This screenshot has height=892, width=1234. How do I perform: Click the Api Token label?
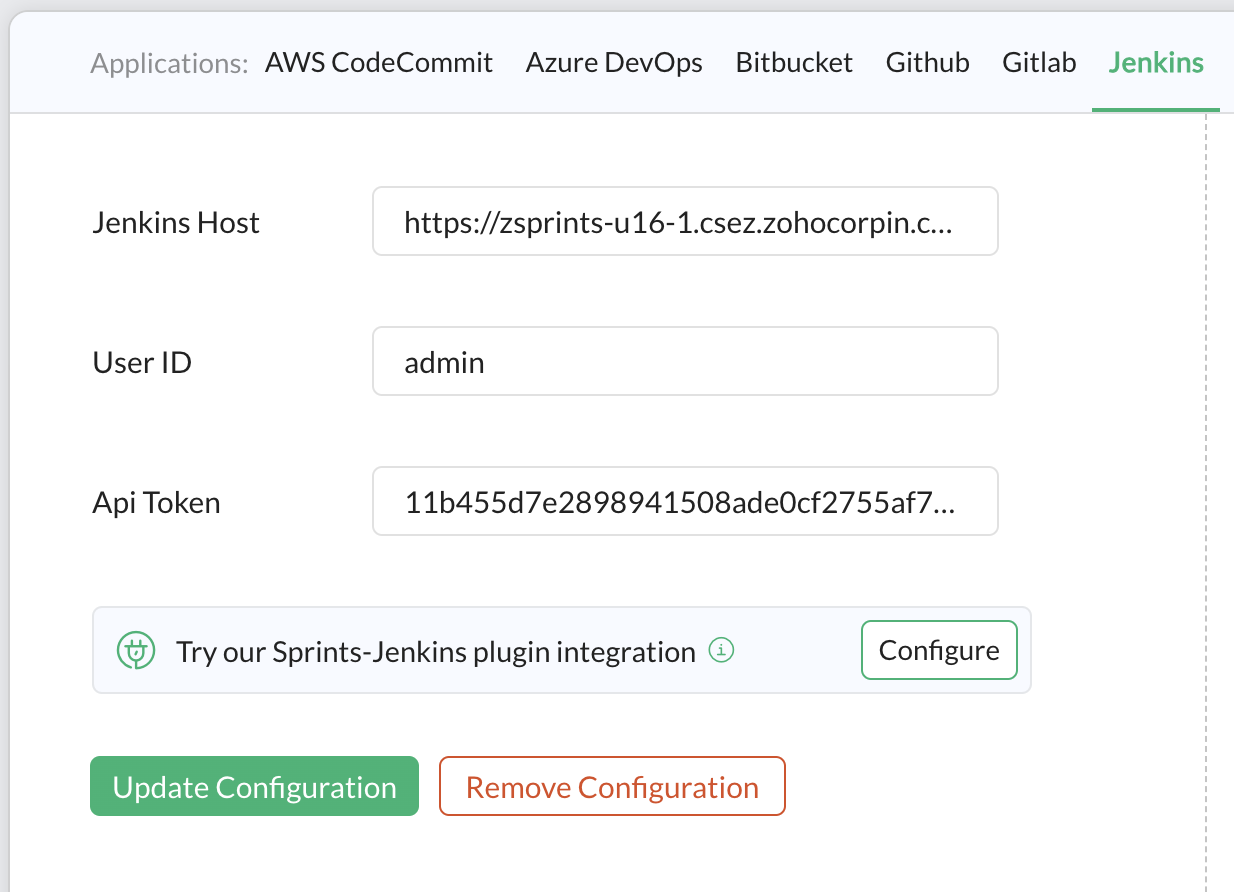click(x=156, y=502)
